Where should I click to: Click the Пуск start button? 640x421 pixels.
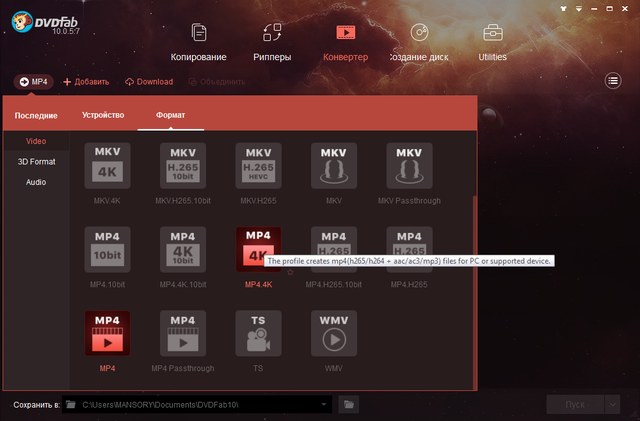(x=575, y=405)
